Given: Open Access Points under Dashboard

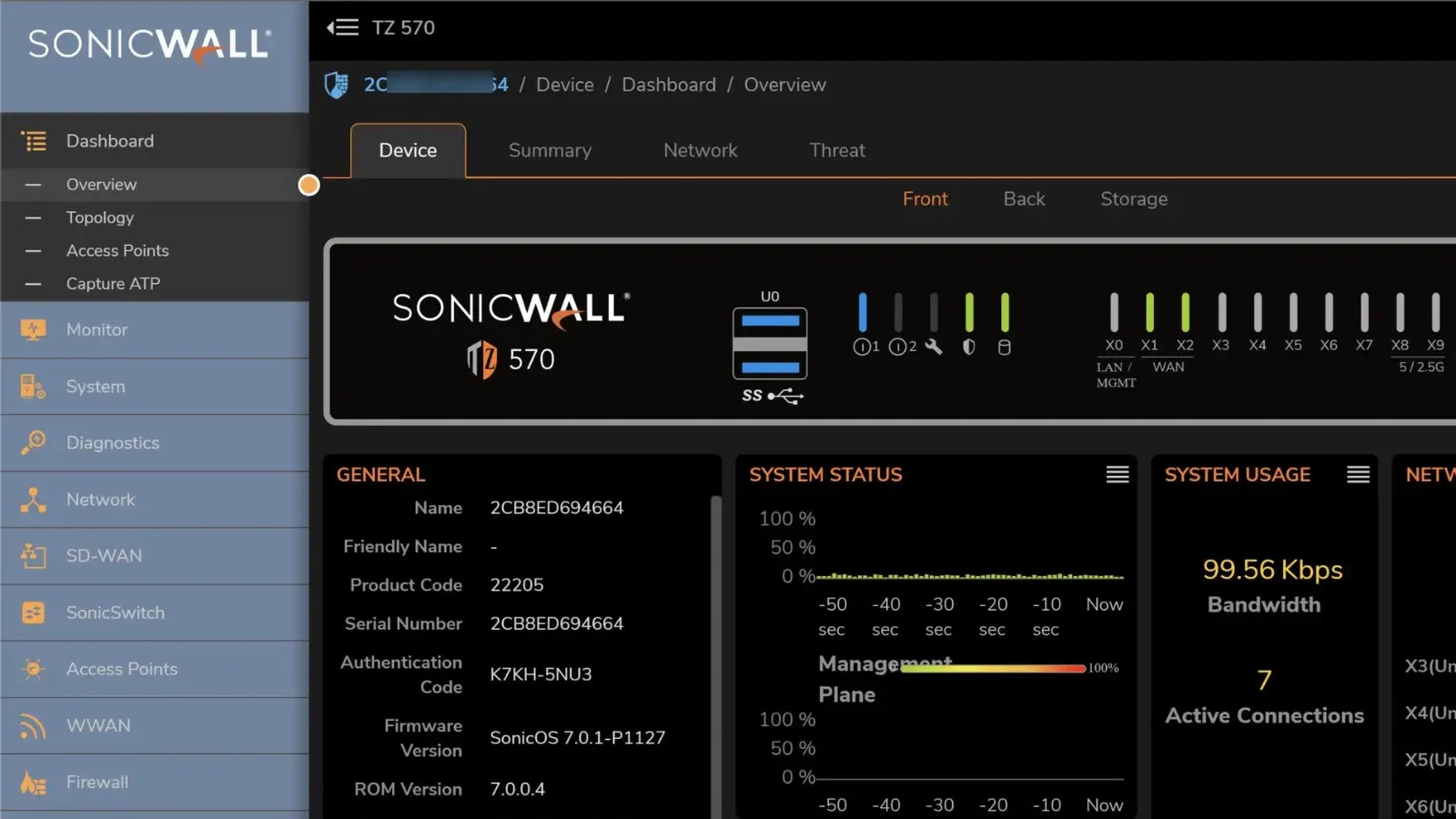Looking at the screenshot, I should 155,250.
